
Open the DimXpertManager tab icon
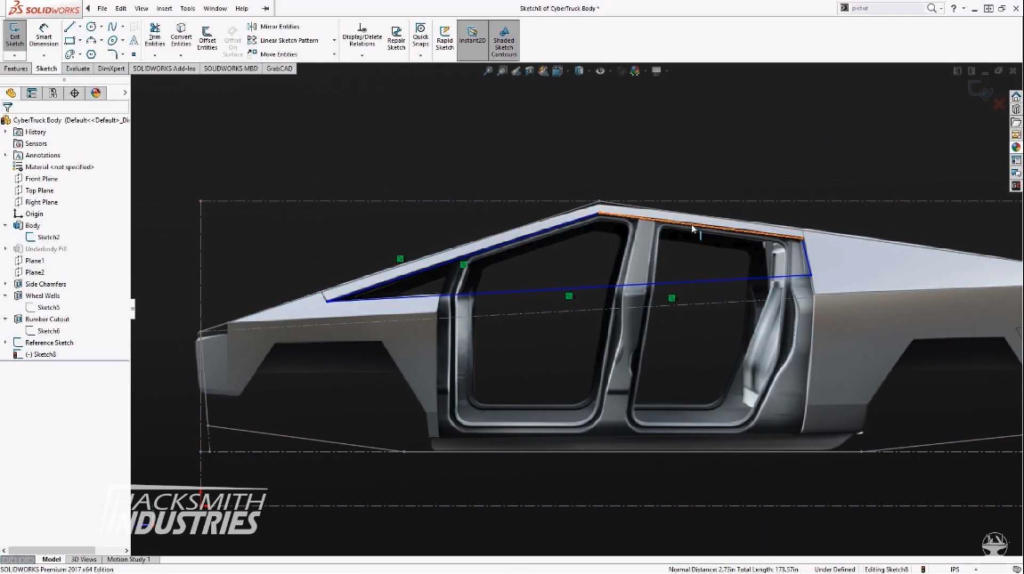[x=74, y=93]
